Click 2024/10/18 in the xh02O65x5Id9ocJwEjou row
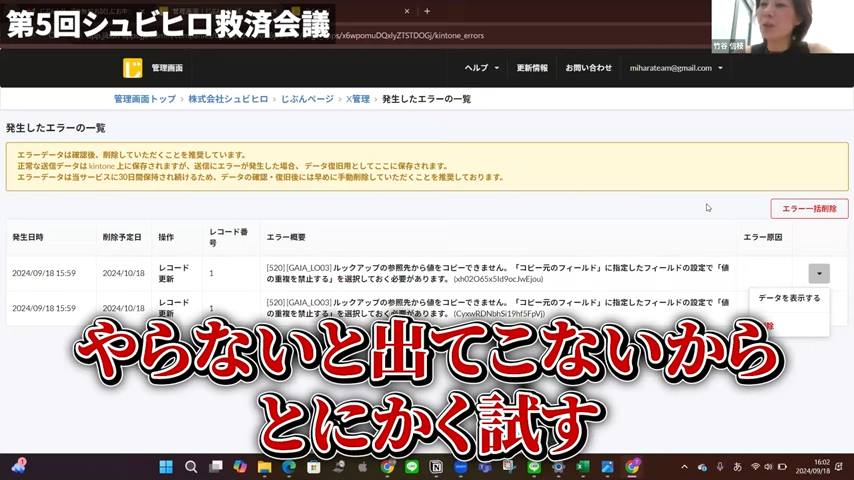The height and width of the screenshot is (480, 854). [x=124, y=274]
